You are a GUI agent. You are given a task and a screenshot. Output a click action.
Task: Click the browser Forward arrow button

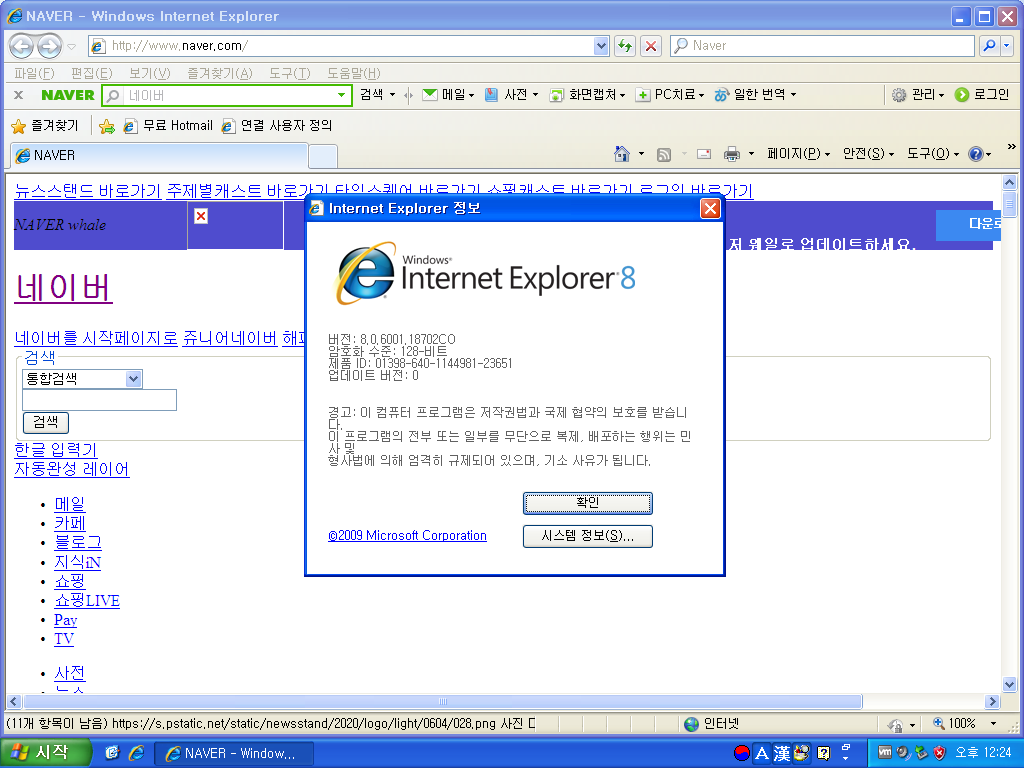click(49, 46)
